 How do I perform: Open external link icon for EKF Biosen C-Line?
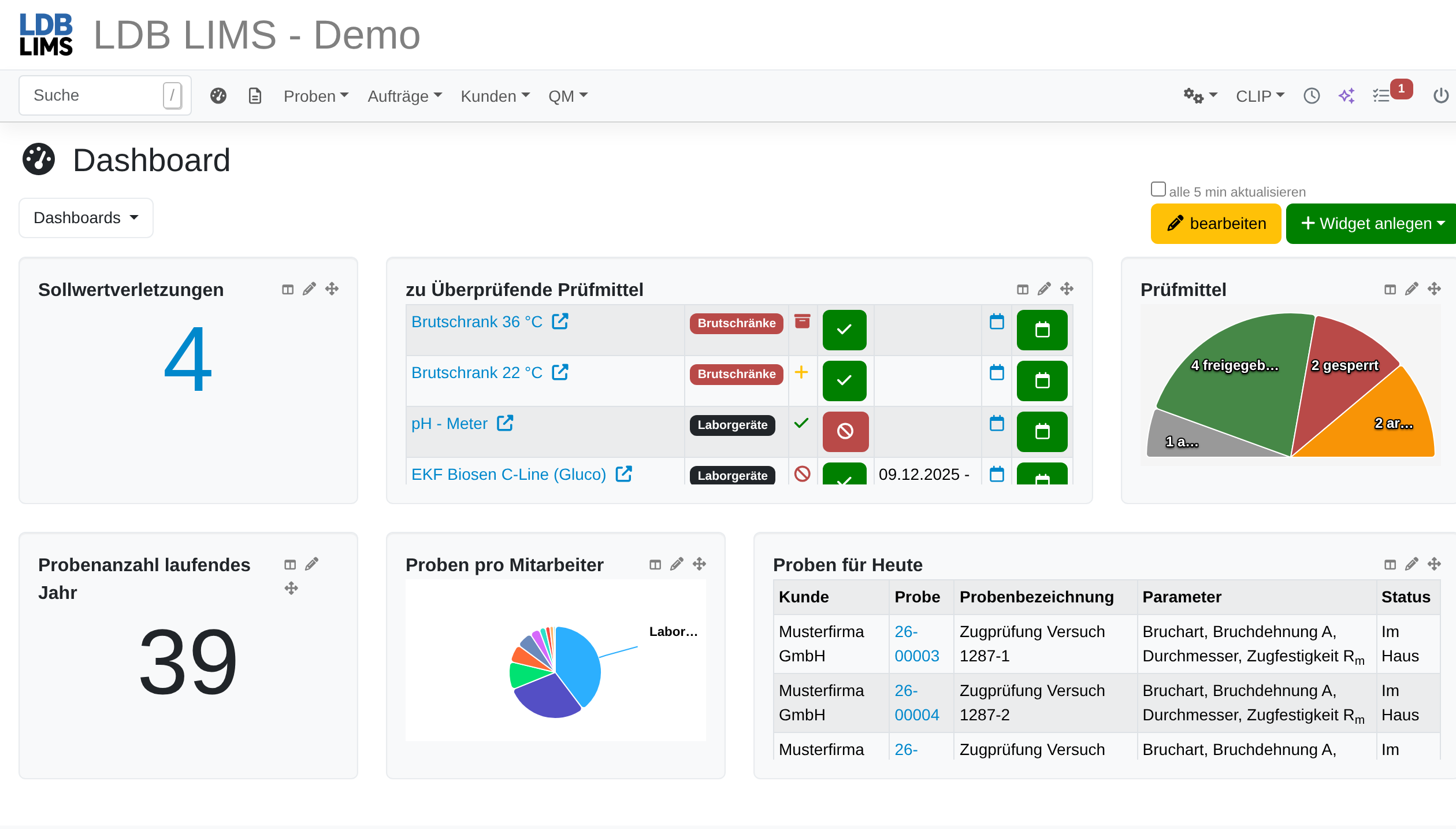tap(623, 474)
